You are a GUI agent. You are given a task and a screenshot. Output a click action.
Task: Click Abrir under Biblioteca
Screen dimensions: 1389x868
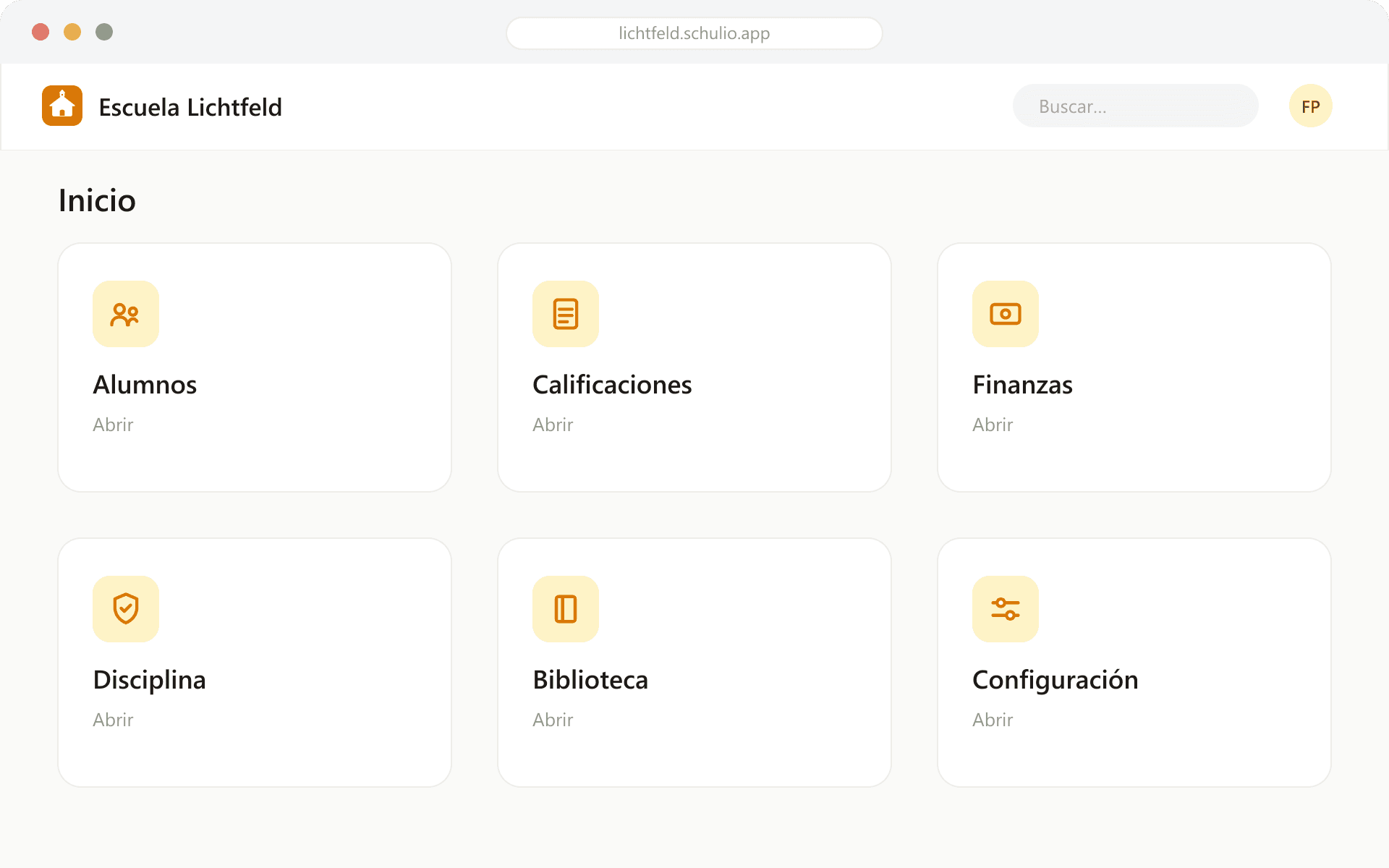(553, 720)
